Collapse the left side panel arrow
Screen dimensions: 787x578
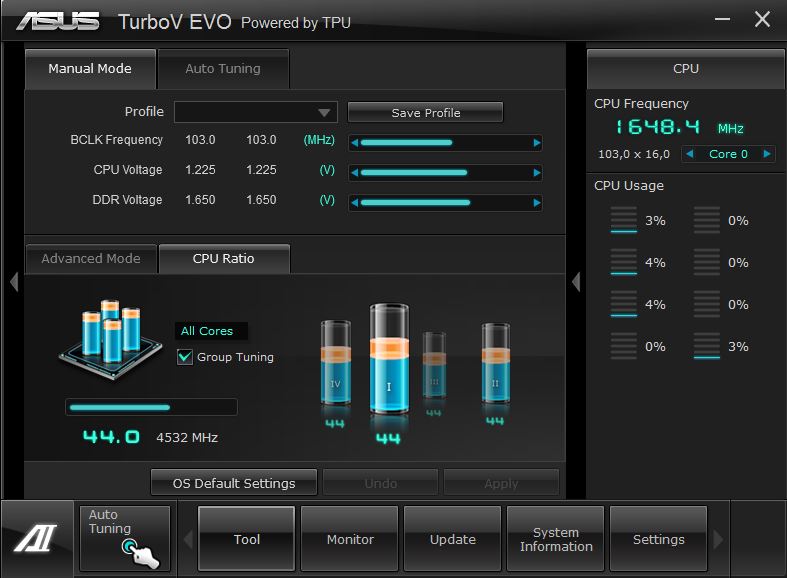coord(14,281)
